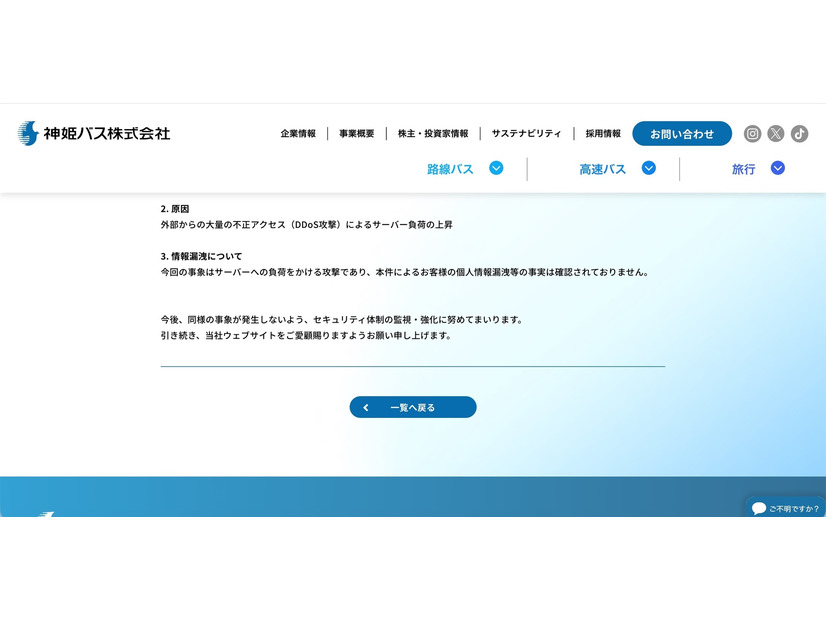Screen dimensions: 826x620
Task: Open the ご不明ですか? chat bubble
Action: [785, 508]
